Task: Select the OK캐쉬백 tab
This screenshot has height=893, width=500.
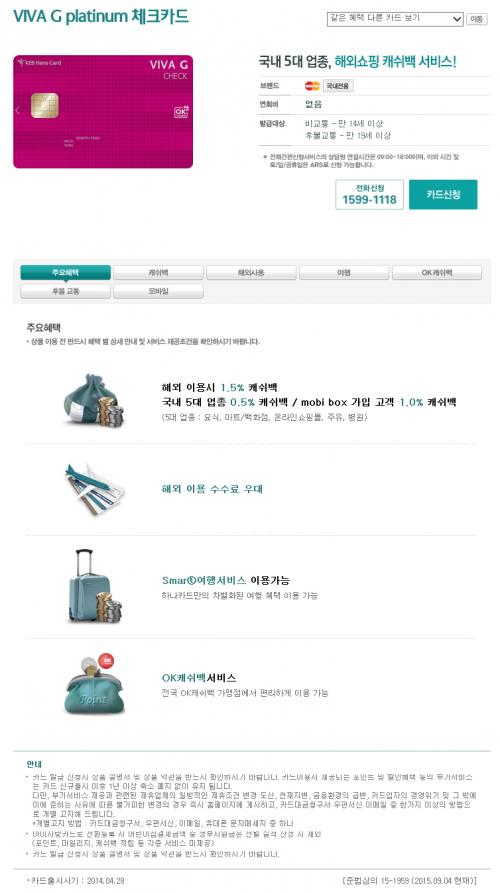Action: (437, 273)
